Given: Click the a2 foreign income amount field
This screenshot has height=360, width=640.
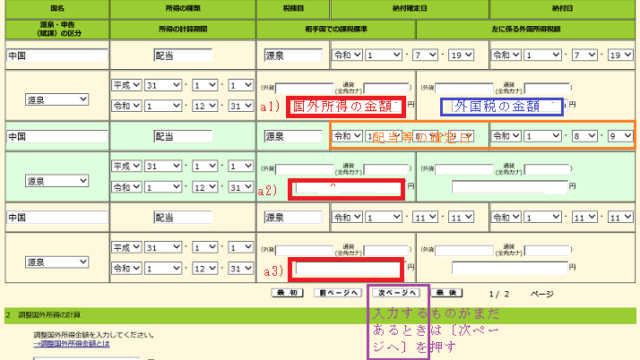Looking at the screenshot, I should click(348, 188).
